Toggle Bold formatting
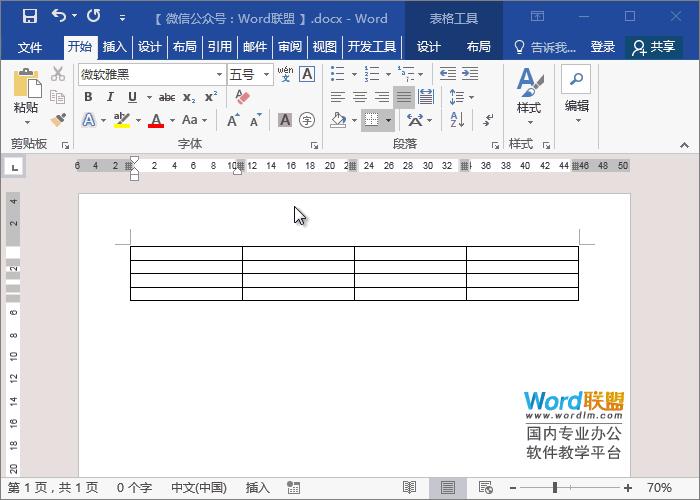Screen dimensions: 700x500 (88, 97)
